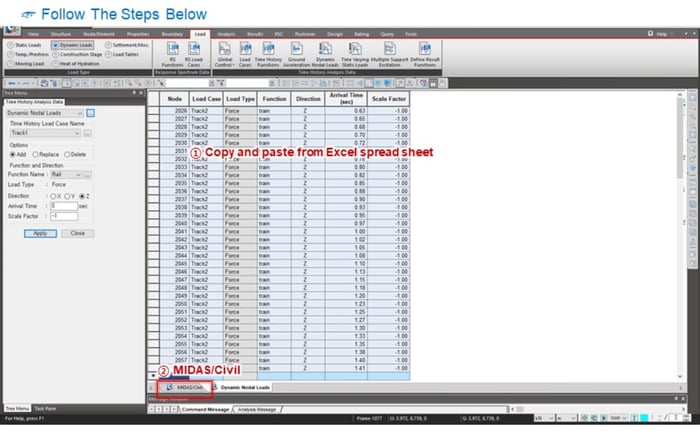The width and height of the screenshot is (700, 435).
Task: Select table cell for node 2026
Action: 174,111
